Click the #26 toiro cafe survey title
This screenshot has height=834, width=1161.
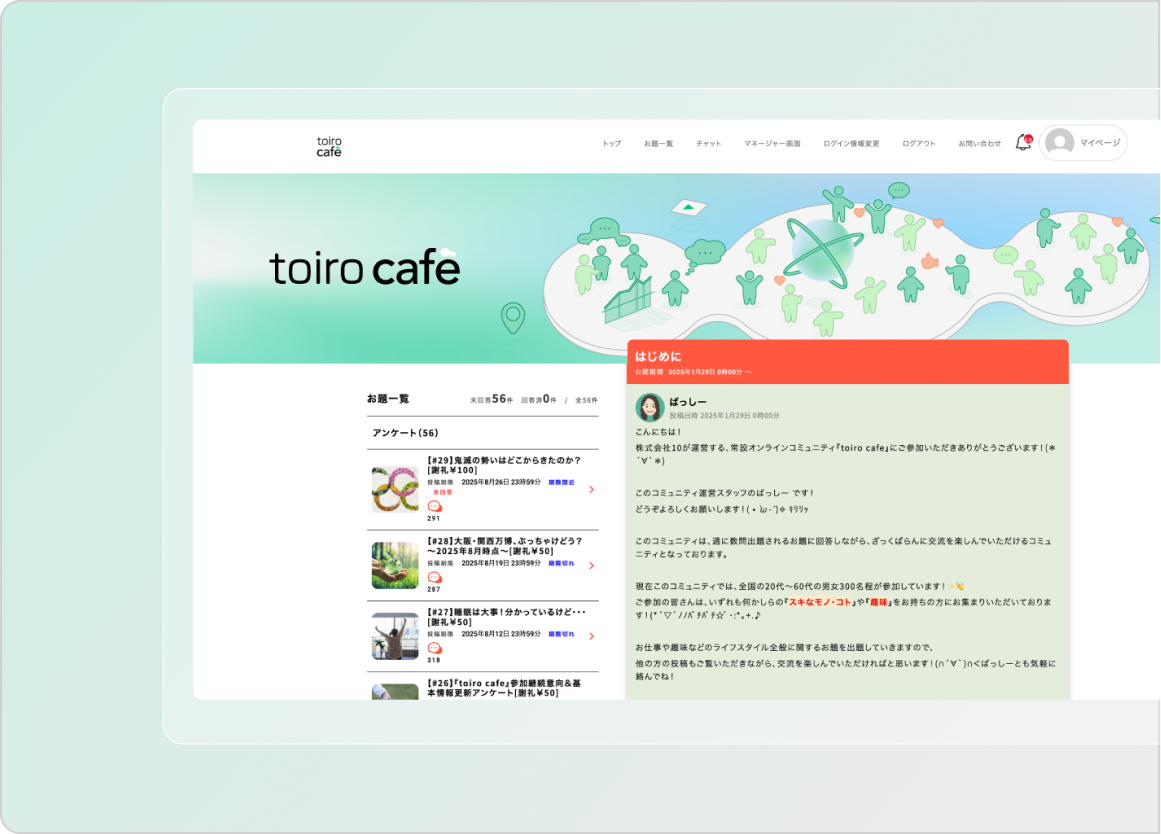click(x=504, y=687)
